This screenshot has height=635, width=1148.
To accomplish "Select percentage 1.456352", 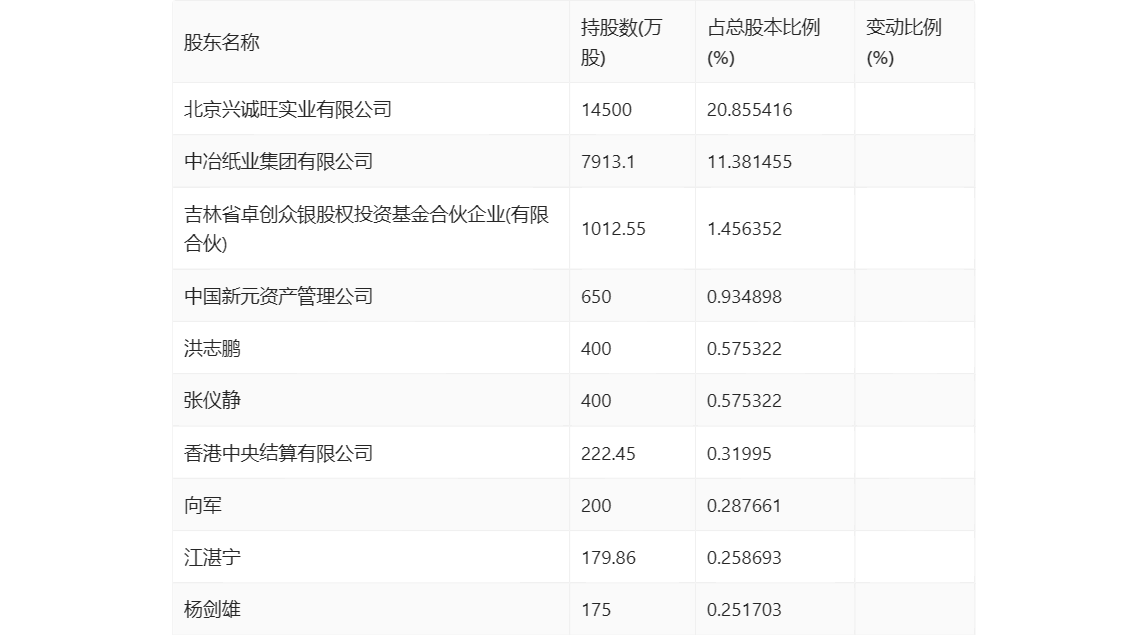I will click(x=744, y=229).
